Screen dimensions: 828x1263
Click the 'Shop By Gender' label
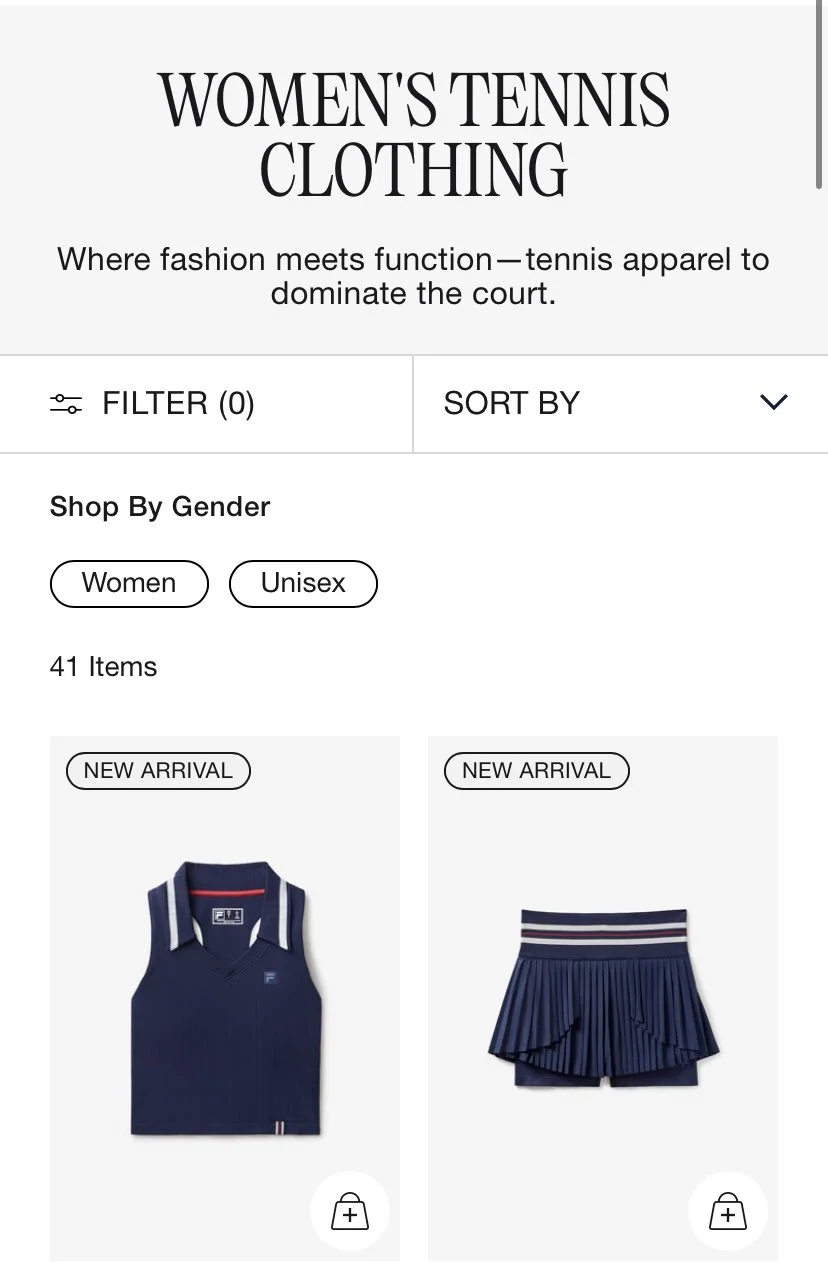click(160, 507)
